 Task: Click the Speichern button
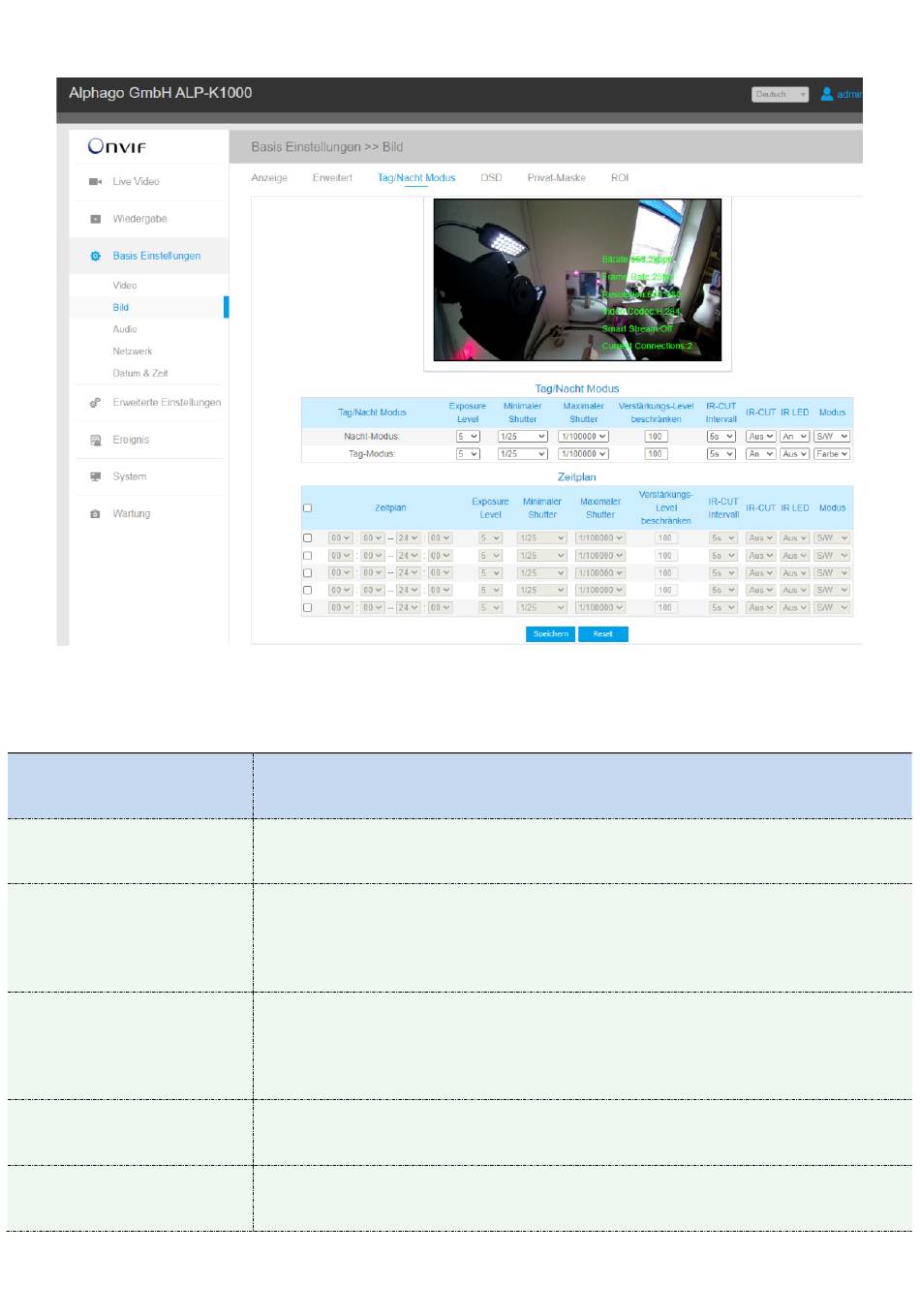551,634
